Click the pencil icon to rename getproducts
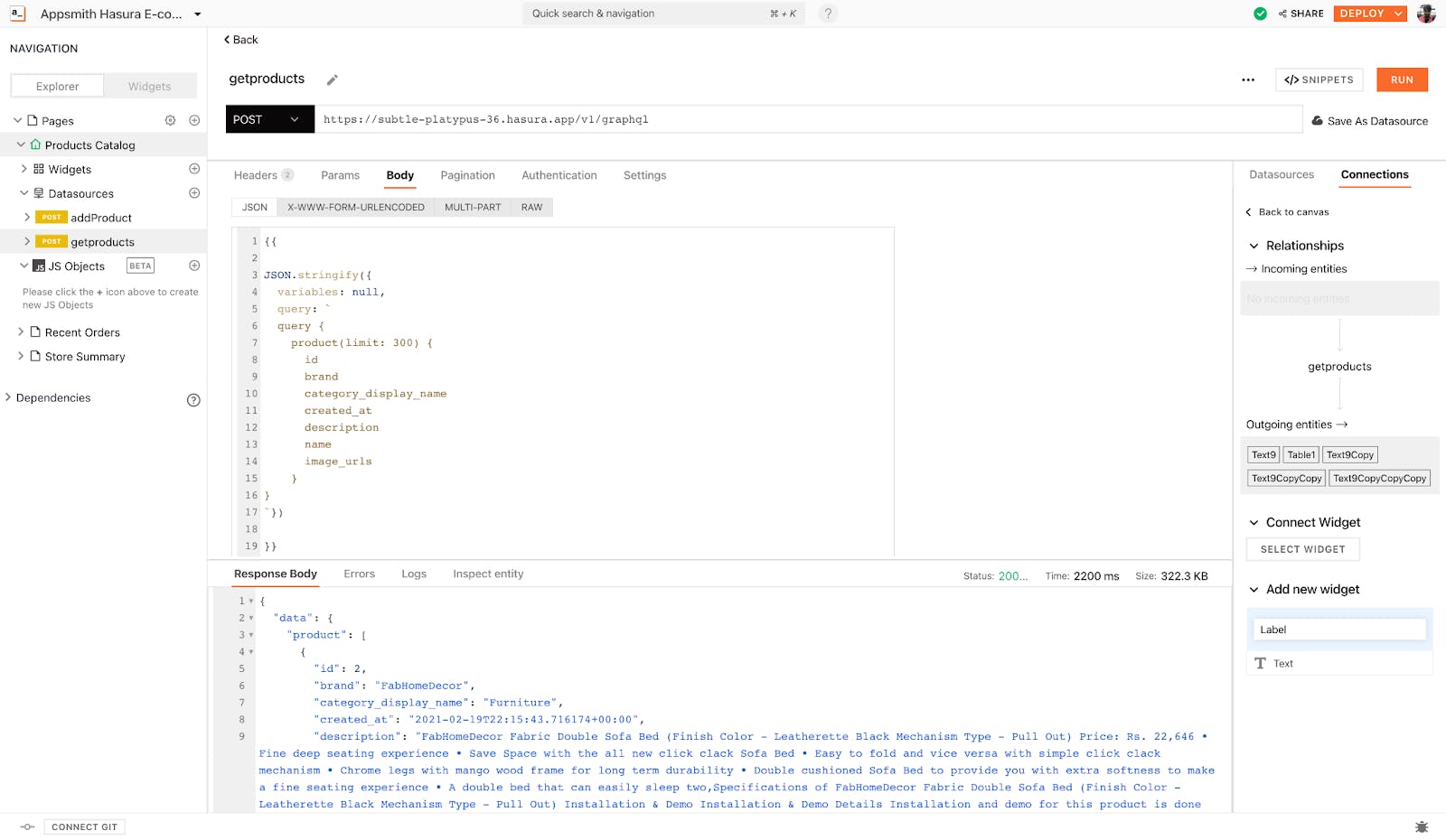This screenshot has width=1446, height=840. click(332, 80)
